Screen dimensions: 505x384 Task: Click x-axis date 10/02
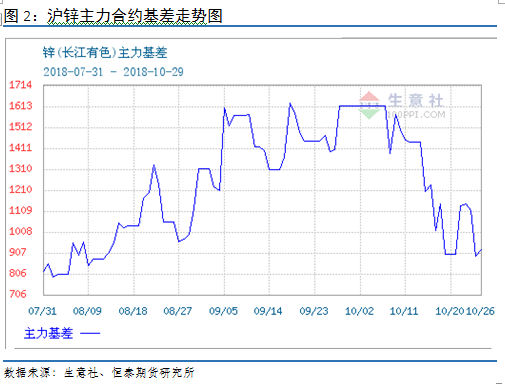tap(359, 311)
